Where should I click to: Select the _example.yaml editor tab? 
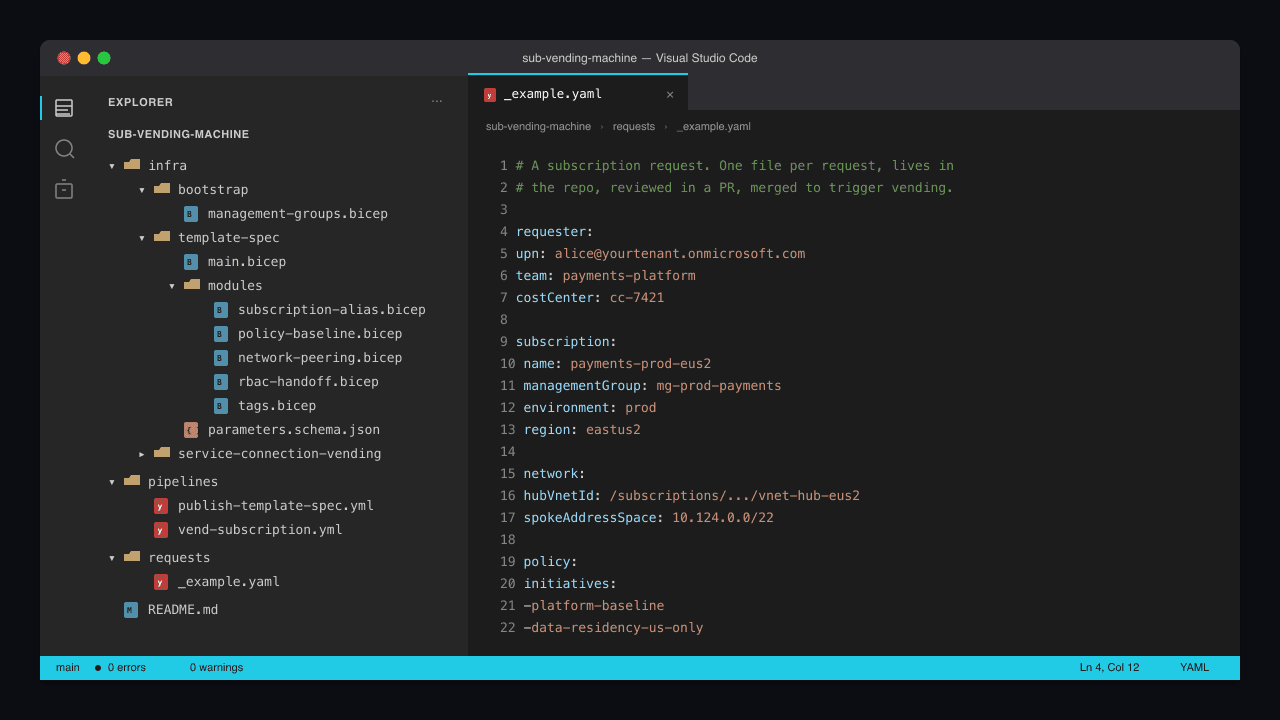coord(578,93)
